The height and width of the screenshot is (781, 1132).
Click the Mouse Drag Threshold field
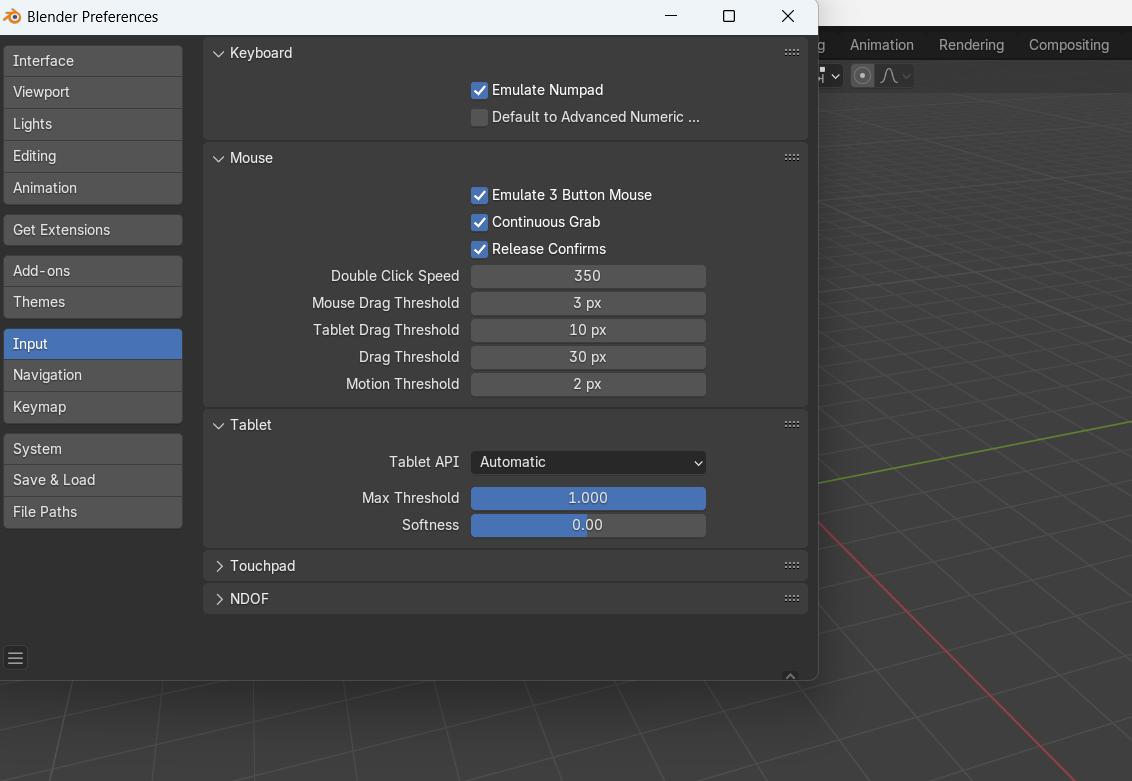588,303
